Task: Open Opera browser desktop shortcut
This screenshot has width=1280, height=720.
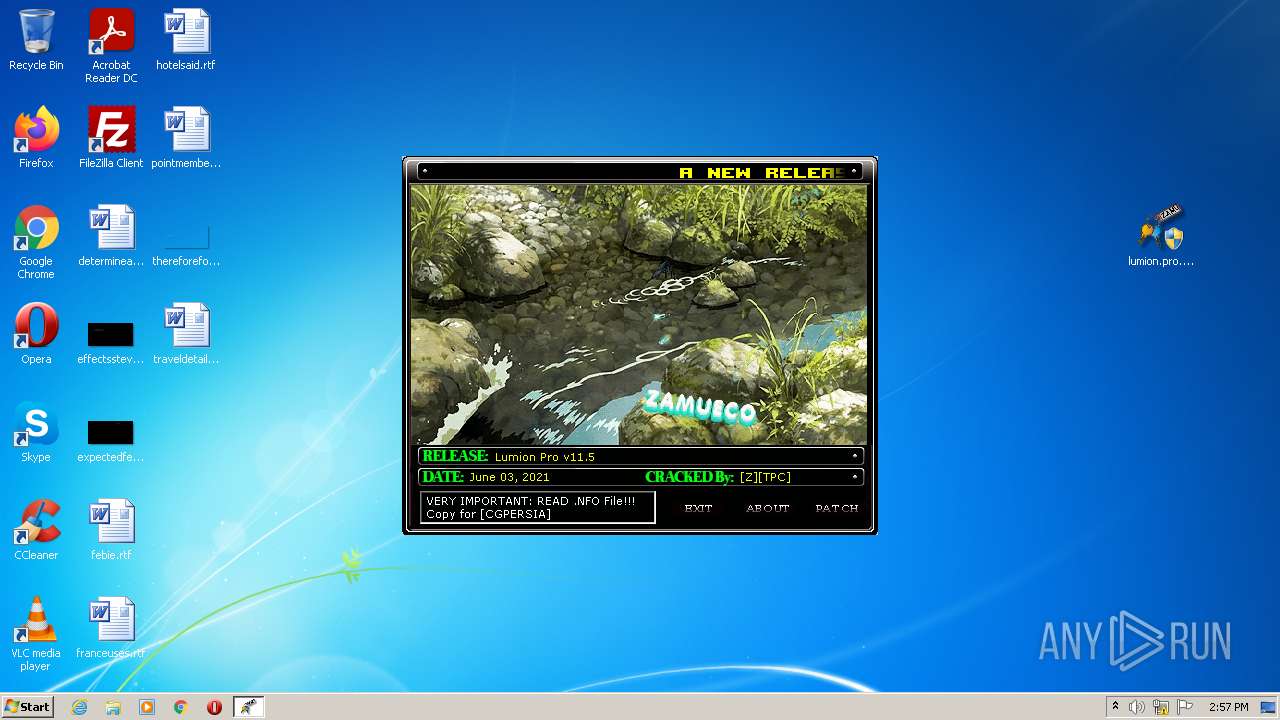Action: pos(36,334)
